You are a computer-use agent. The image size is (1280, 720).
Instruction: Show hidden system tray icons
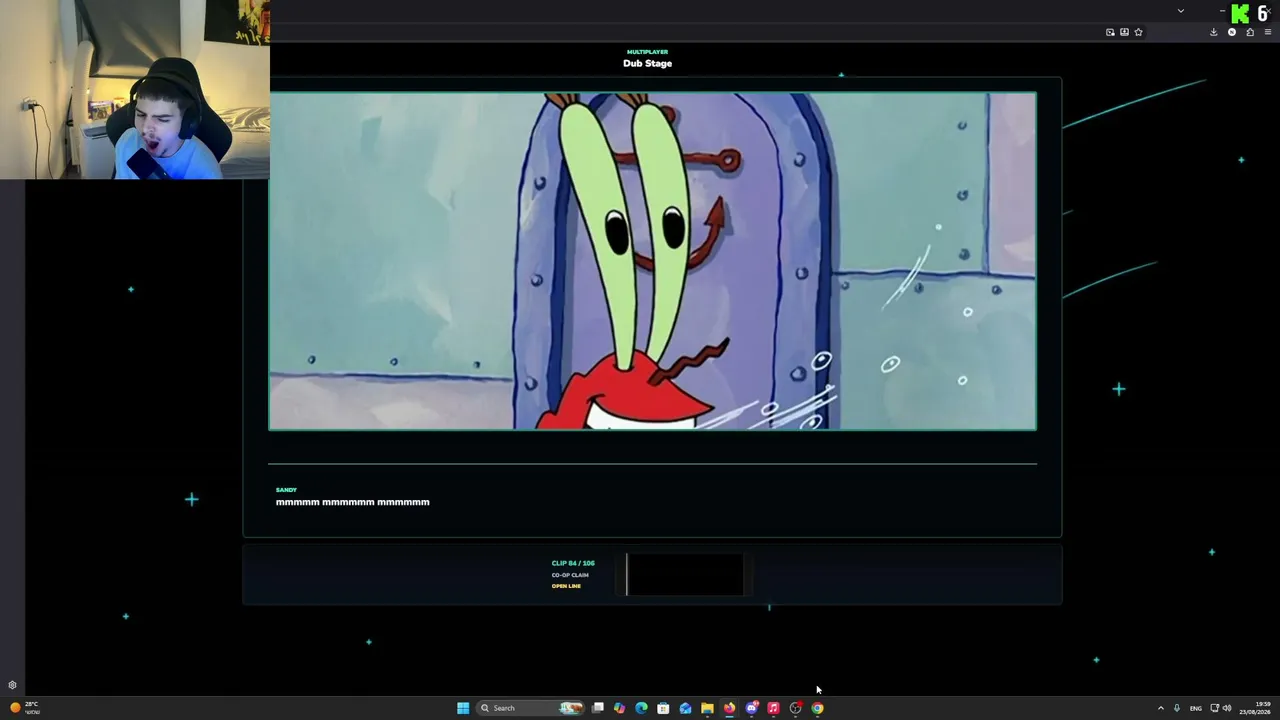[1160, 708]
